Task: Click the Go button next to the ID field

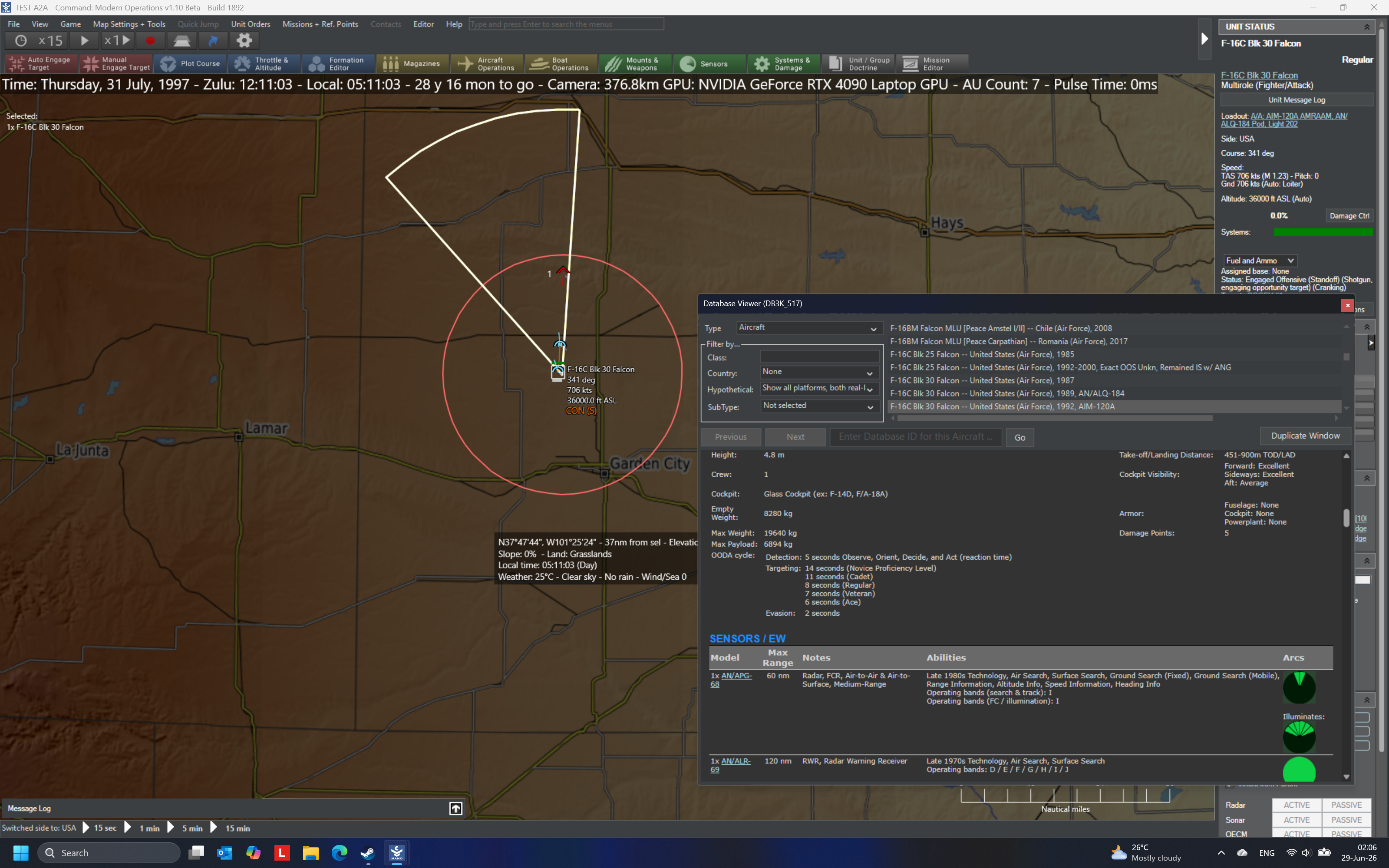Action: pyautogui.click(x=1019, y=437)
